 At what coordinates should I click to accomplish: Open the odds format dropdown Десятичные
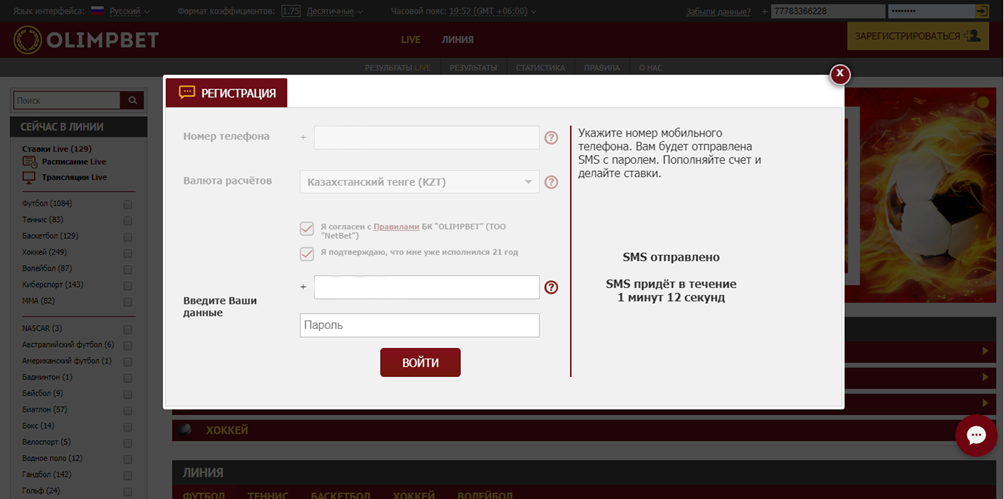333,11
